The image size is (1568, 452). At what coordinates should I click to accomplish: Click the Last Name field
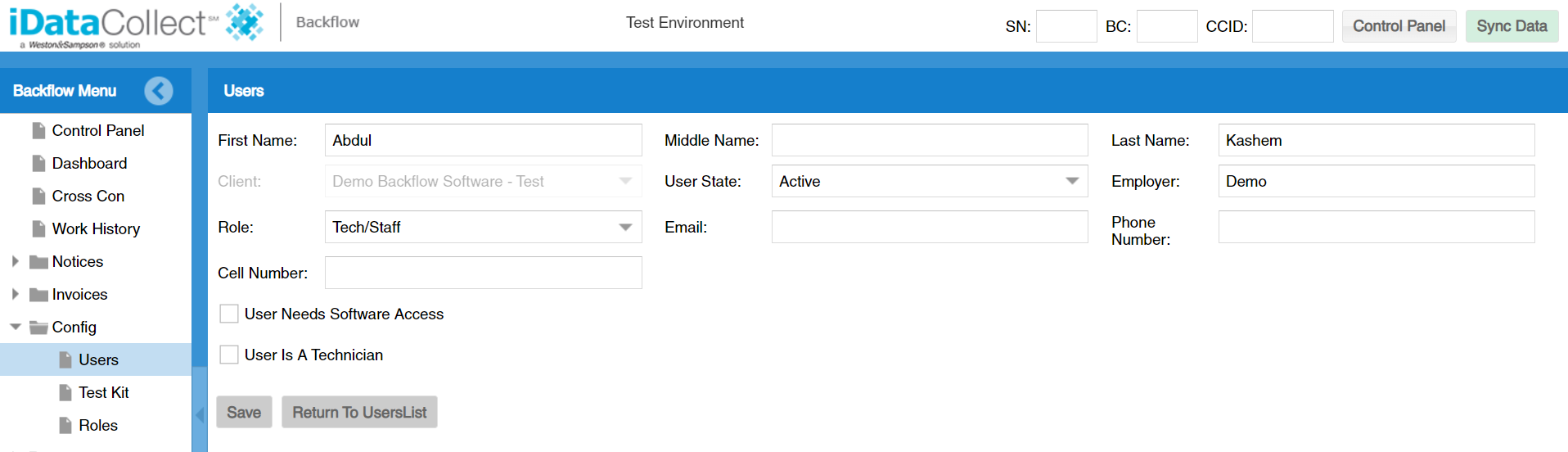tap(1377, 140)
